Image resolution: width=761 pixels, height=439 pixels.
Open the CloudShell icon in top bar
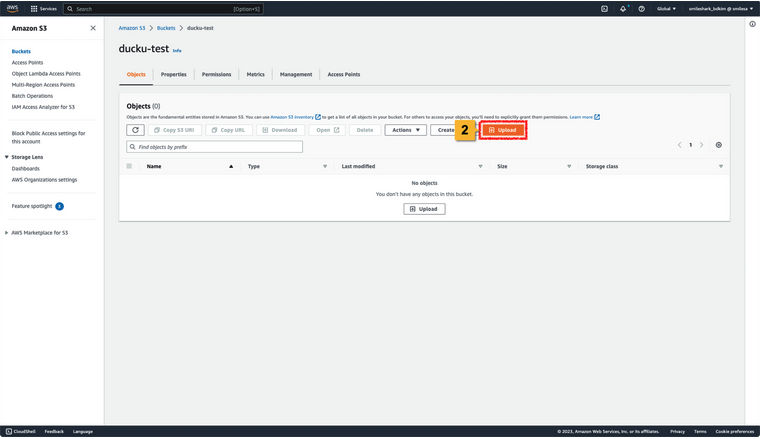(x=604, y=8)
